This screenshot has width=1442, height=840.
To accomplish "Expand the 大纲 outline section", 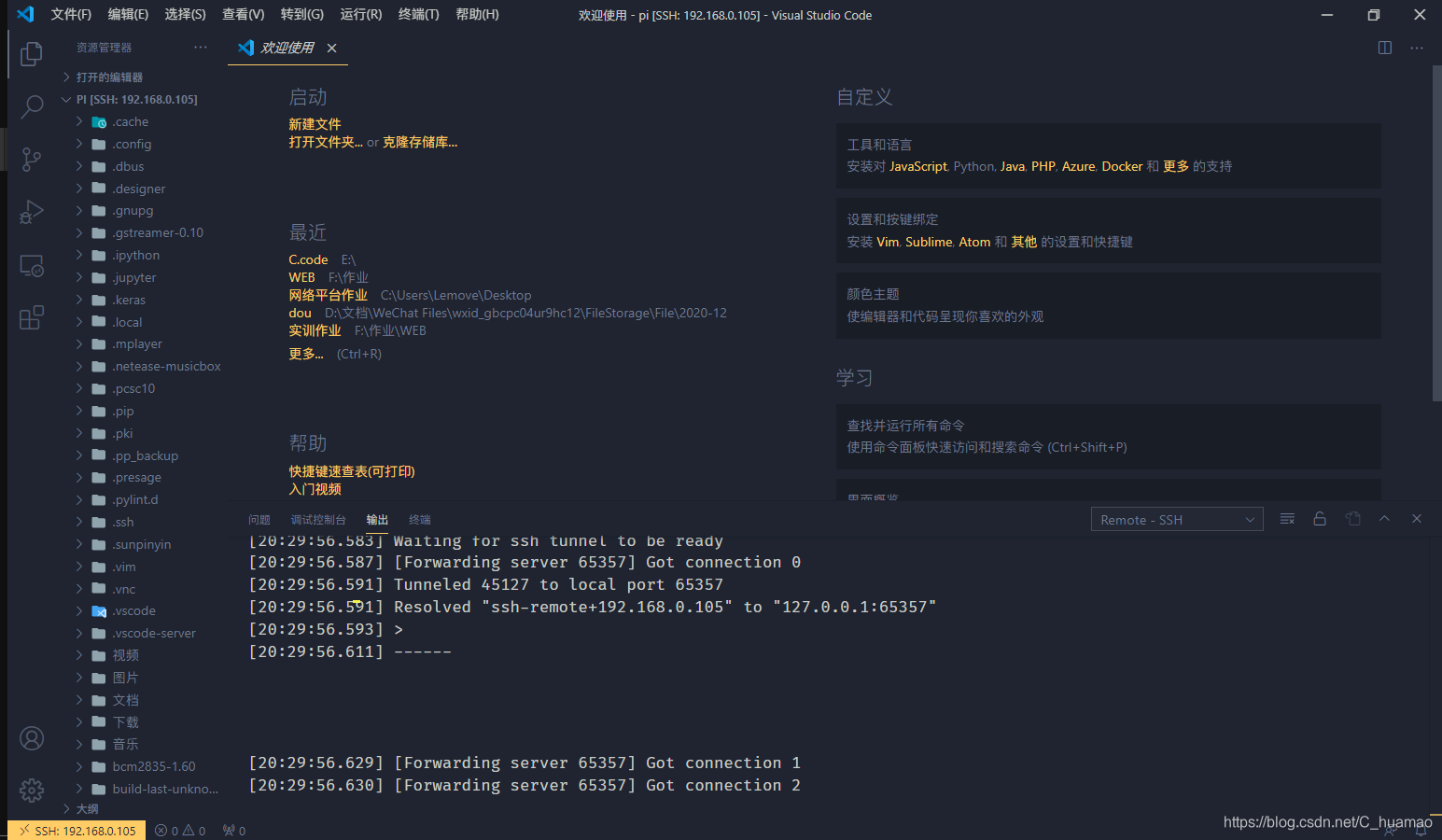I will (x=87, y=809).
